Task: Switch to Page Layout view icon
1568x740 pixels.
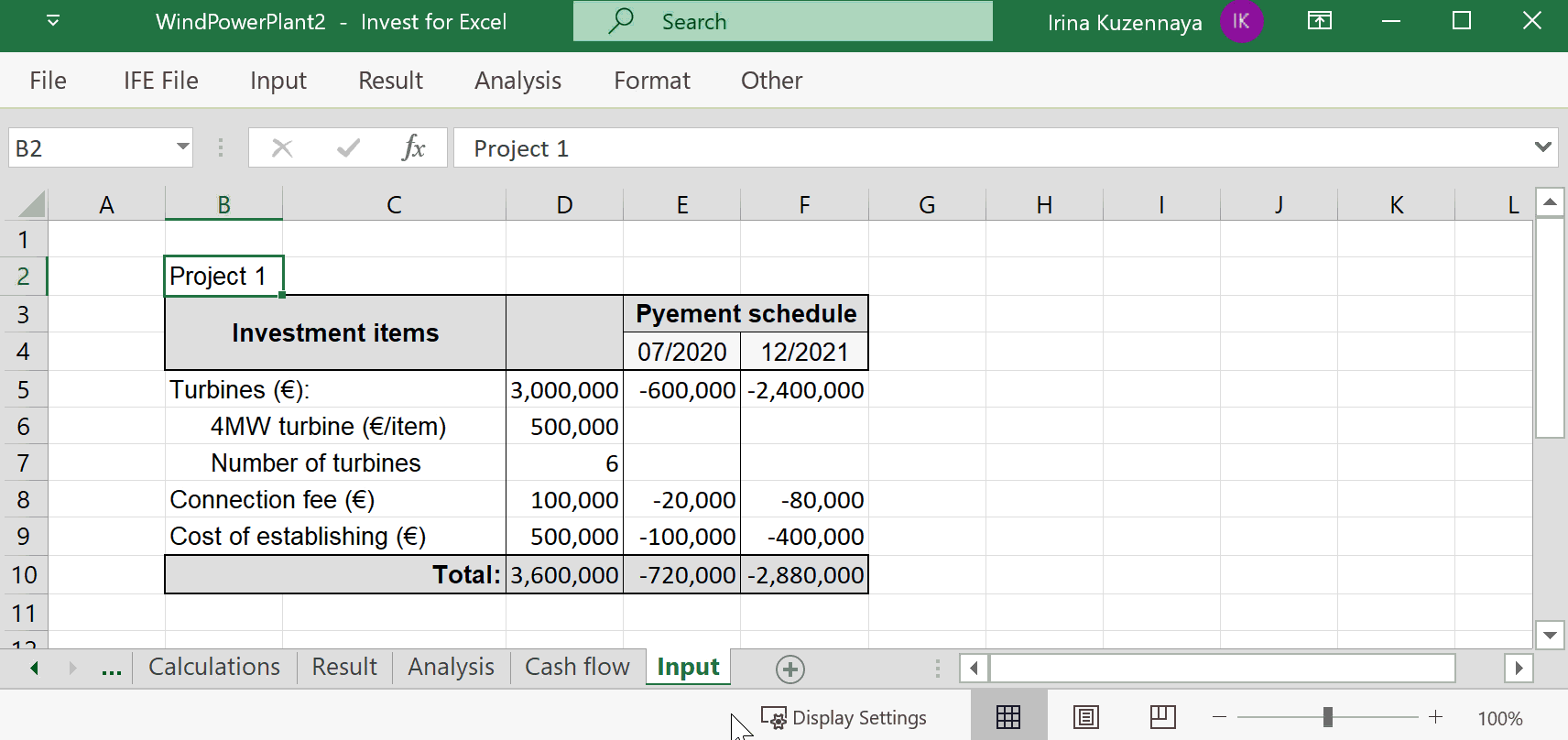Action: (x=1086, y=717)
